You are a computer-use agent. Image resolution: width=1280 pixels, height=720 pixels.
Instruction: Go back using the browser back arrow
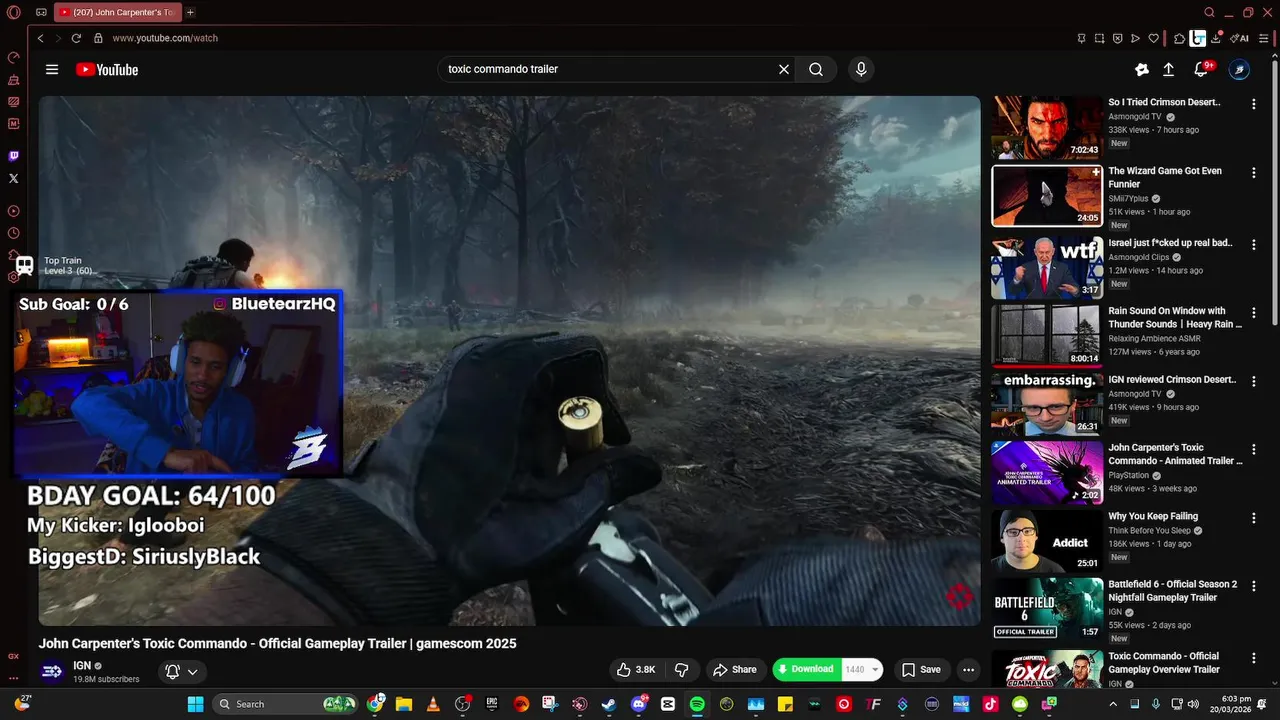tap(40, 38)
